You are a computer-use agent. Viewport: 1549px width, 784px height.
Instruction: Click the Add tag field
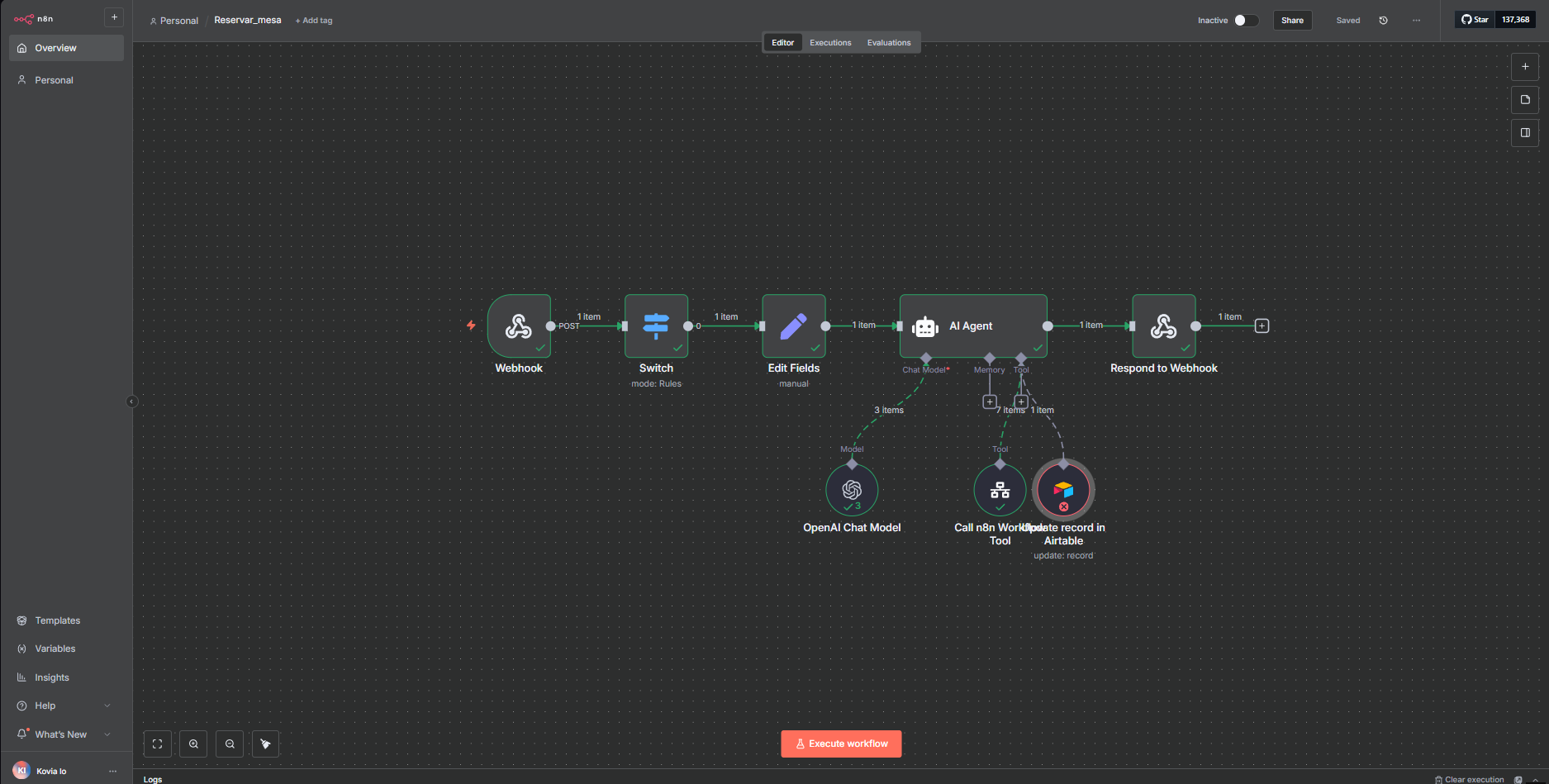(x=314, y=21)
